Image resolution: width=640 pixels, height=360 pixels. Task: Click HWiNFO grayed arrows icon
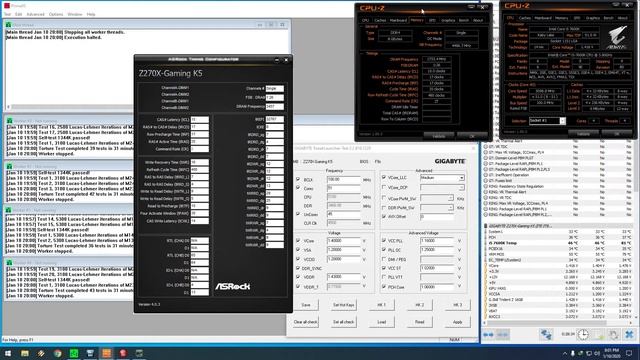point(502,335)
